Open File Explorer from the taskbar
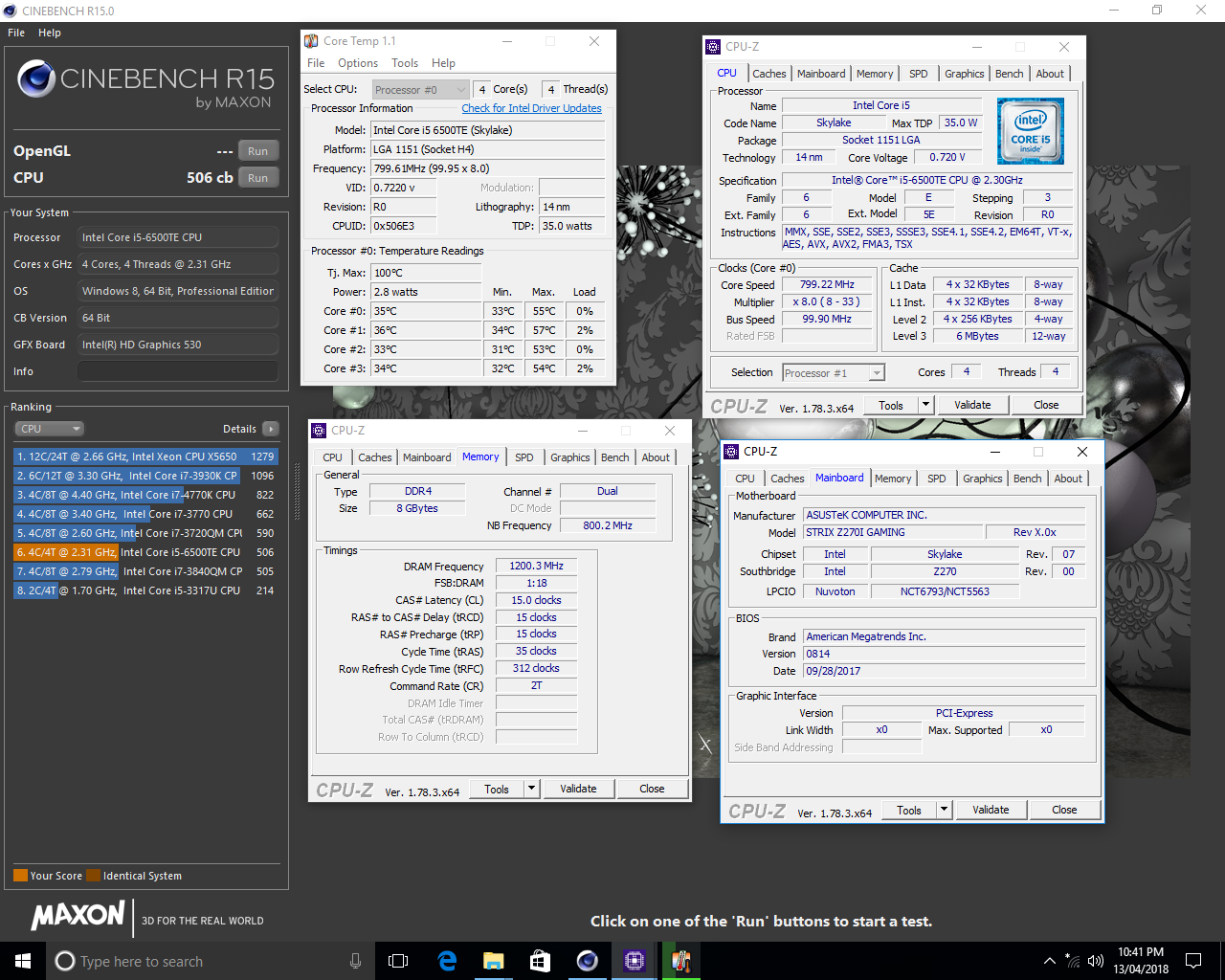The width and height of the screenshot is (1225, 980). (494, 961)
